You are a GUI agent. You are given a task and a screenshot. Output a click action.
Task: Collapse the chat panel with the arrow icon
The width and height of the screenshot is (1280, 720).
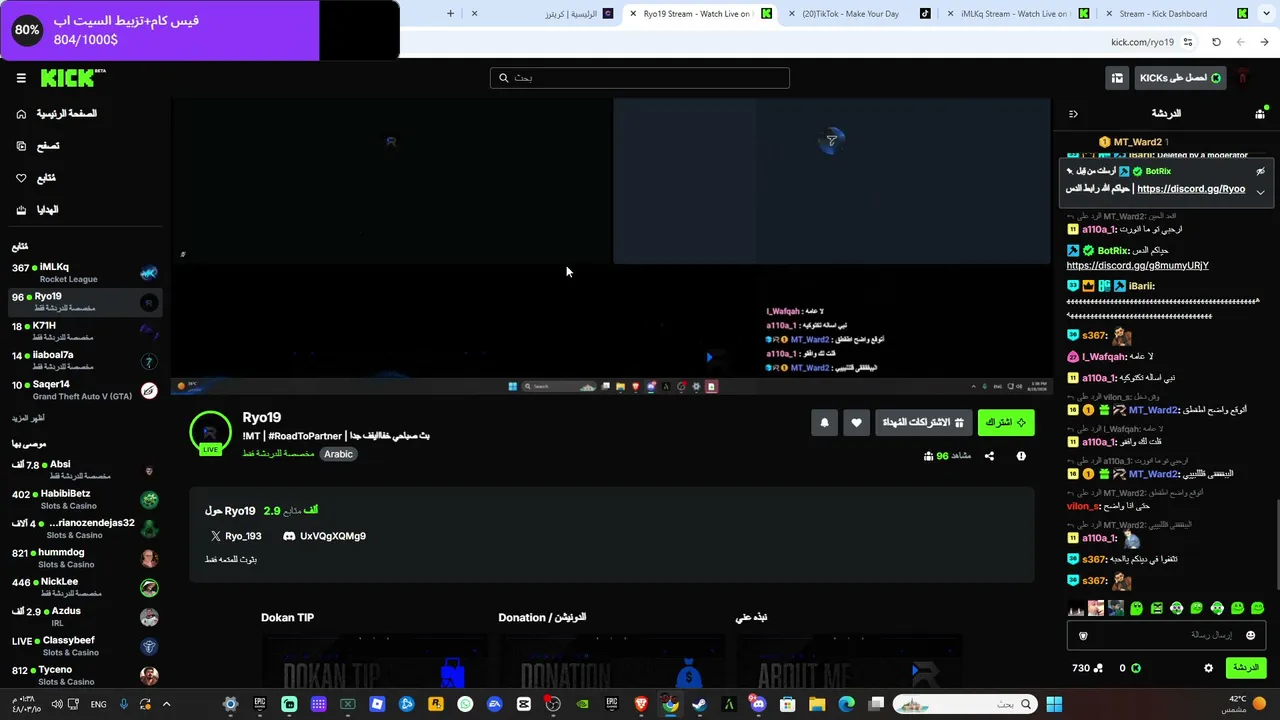tap(1073, 114)
